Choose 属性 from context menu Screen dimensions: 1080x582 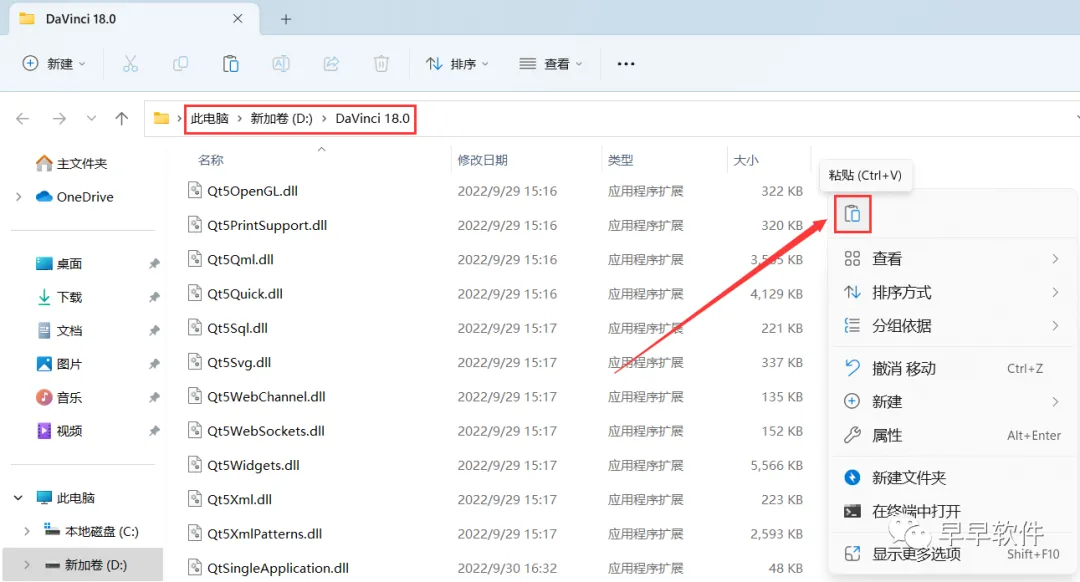coord(953,435)
